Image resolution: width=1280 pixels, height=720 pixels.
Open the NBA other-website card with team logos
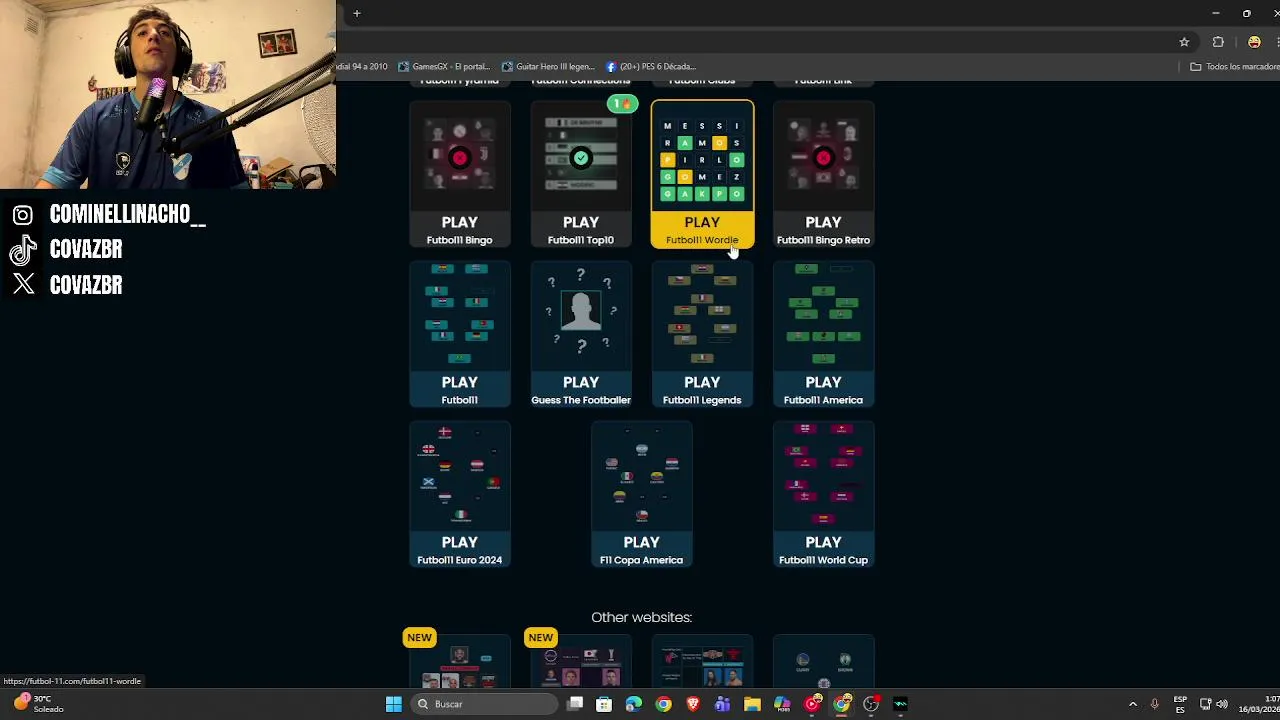pos(823,662)
